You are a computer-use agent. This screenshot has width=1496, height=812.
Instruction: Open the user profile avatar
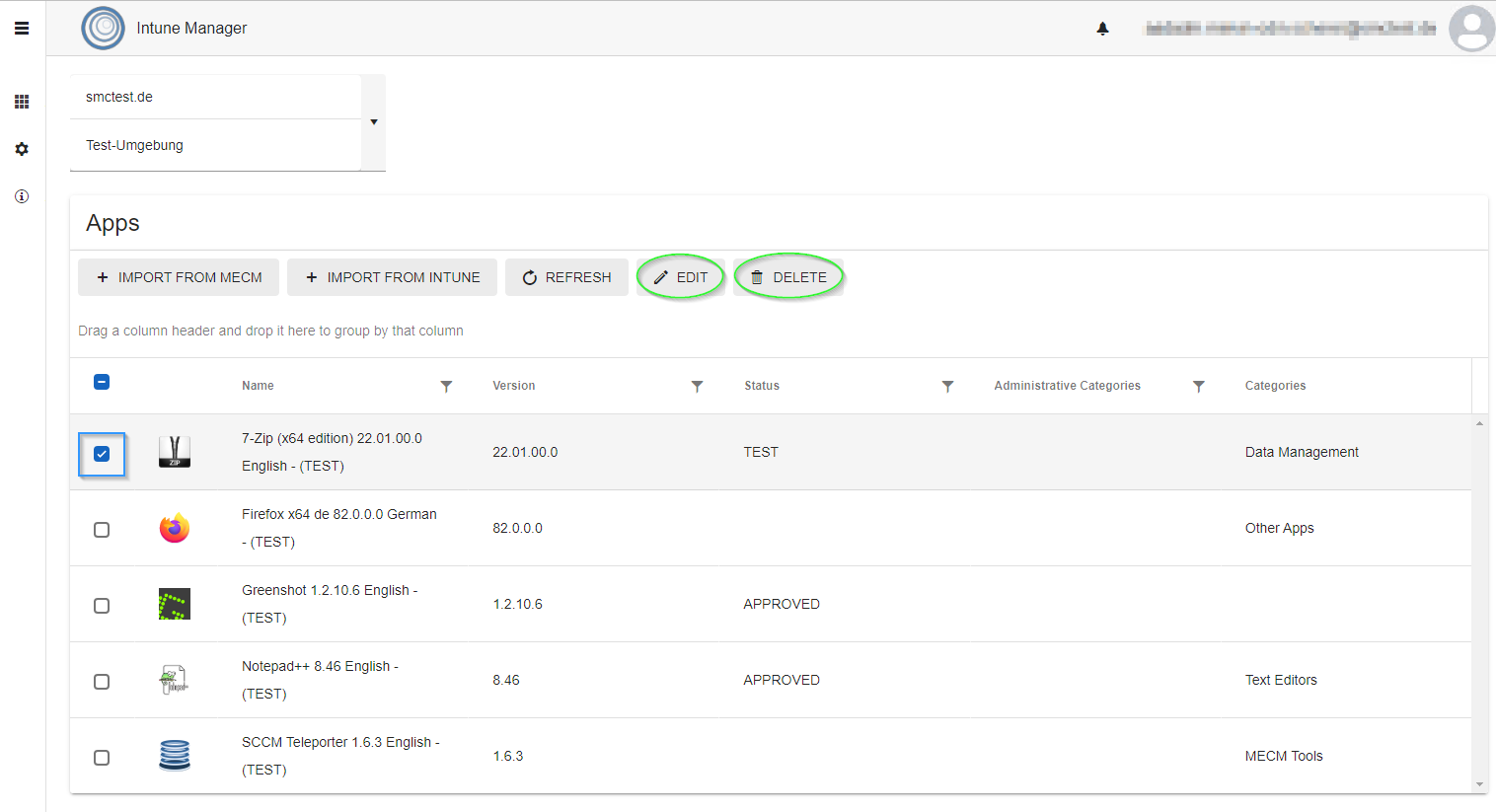tap(1471, 29)
